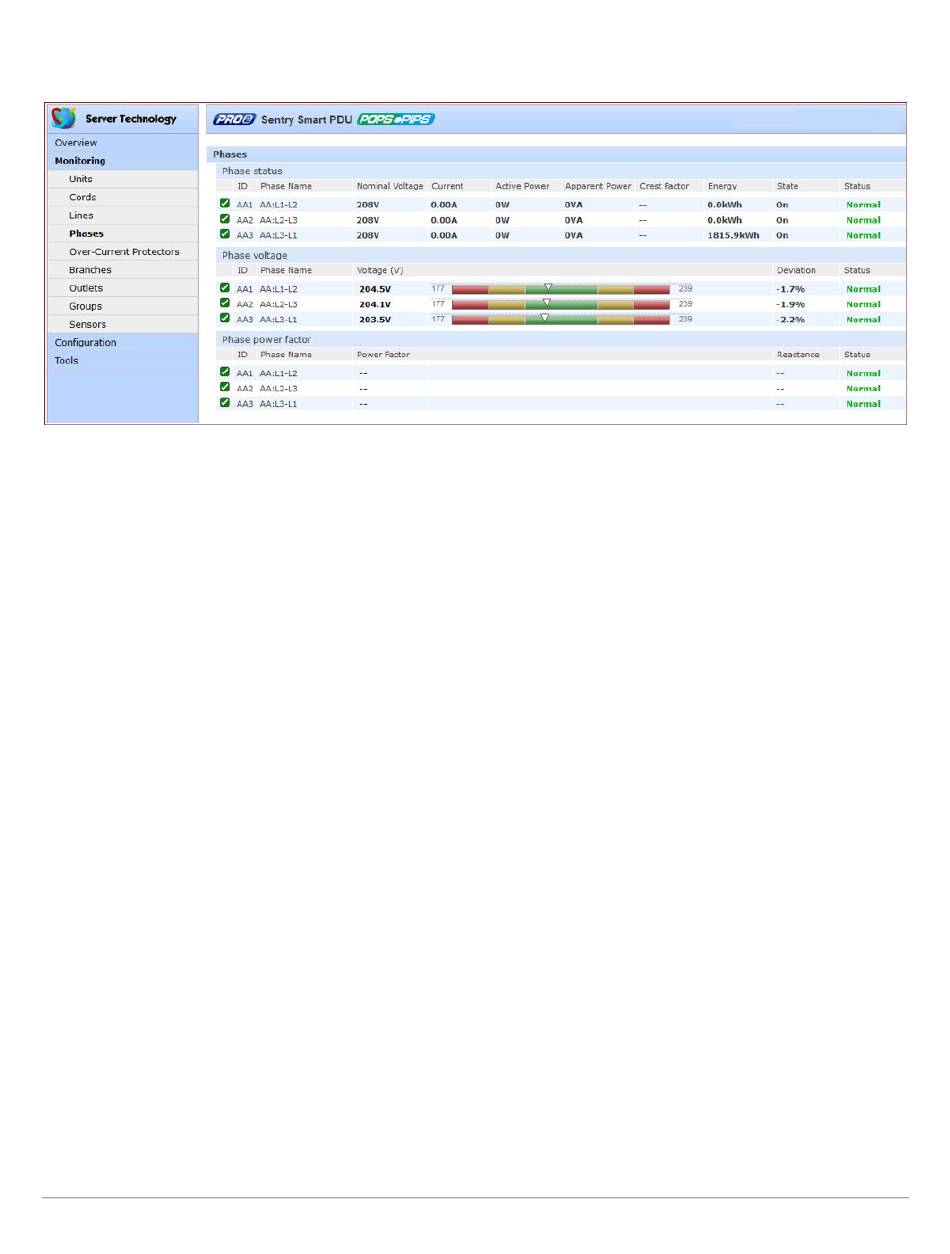Click the AA3 voltage gauge bar
The width and height of the screenshot is (950, 1254).
560,320
